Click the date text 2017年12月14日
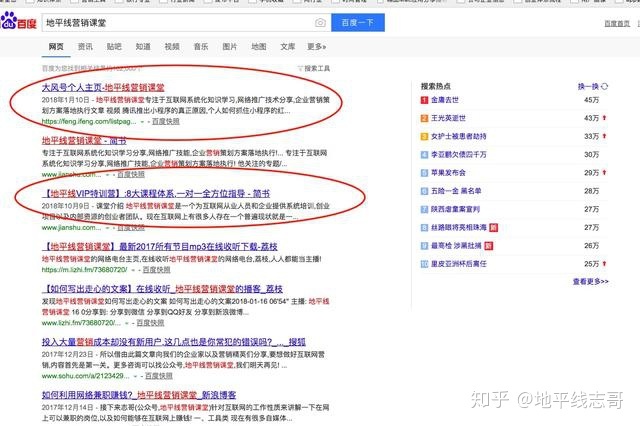Viewport: 640px width, 426px height. [x=67, y=407]
